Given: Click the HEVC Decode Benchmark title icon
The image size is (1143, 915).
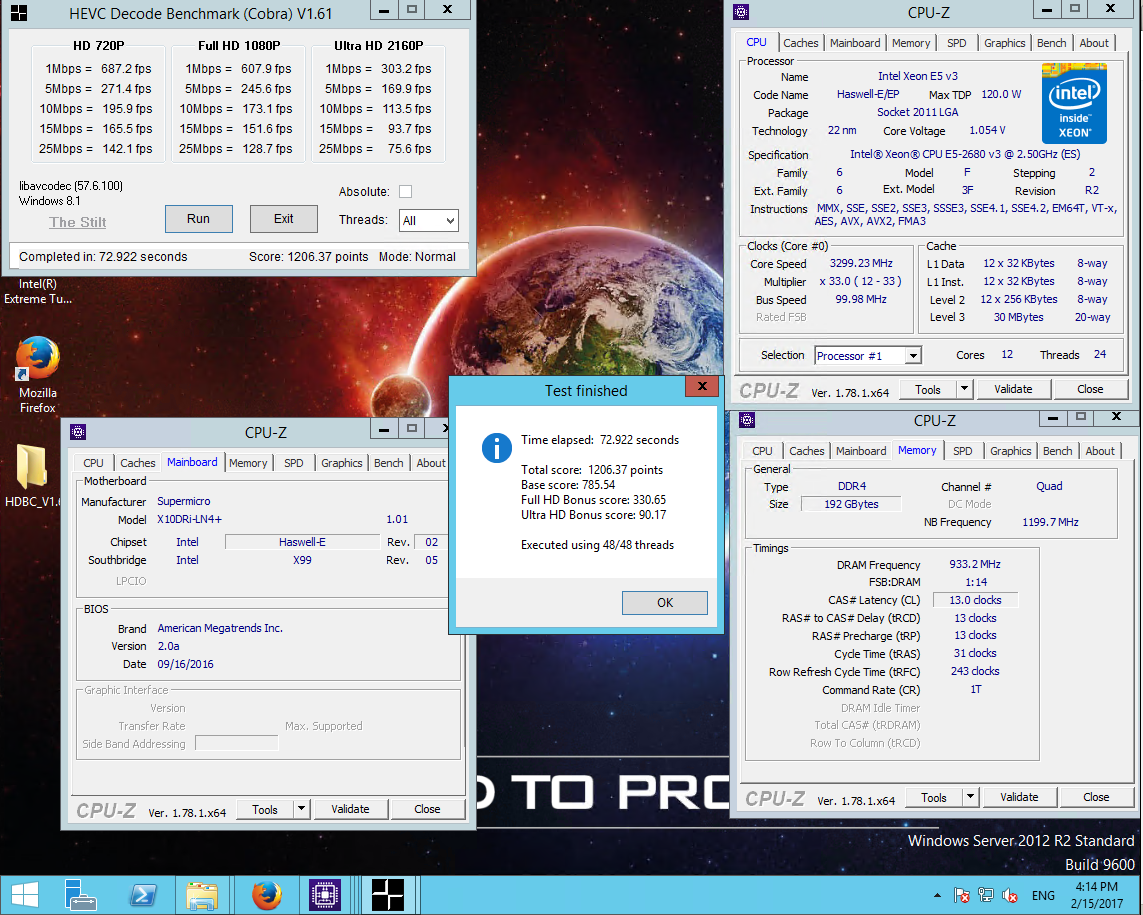Looking at the screenshot, I should point(19,12).
